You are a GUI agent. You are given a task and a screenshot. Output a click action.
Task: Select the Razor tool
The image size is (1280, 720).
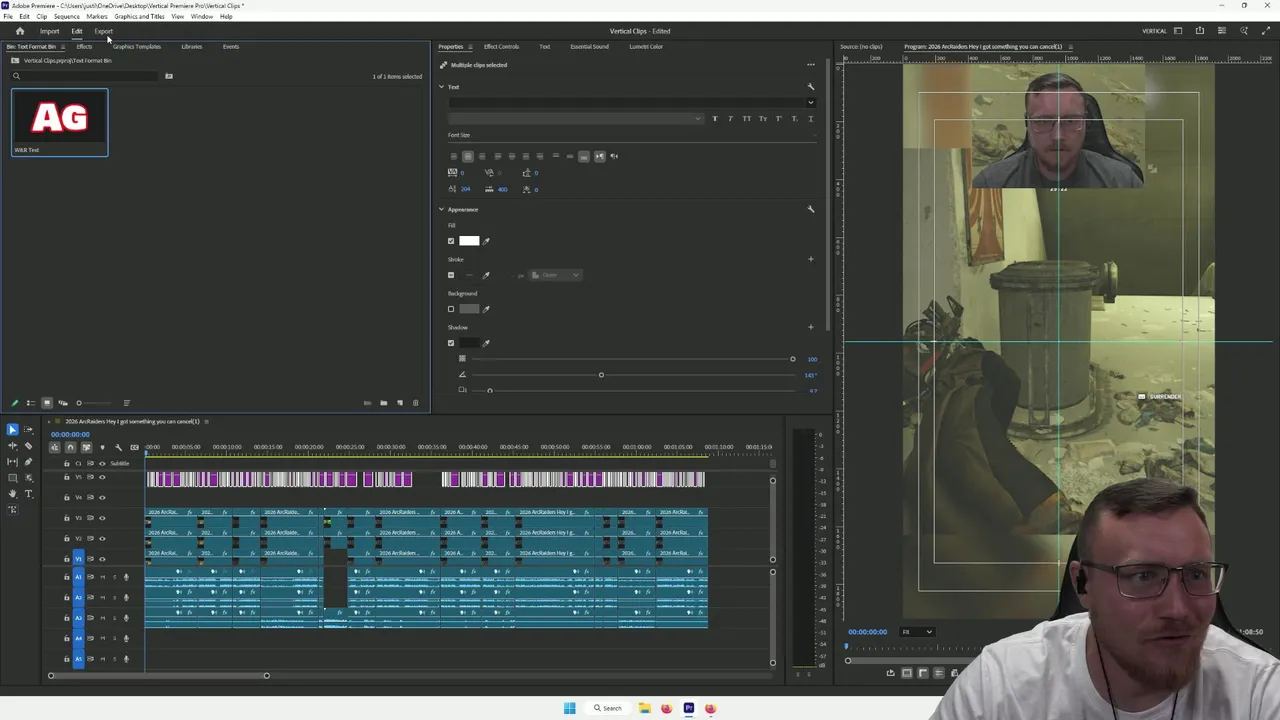[x=28, y=446]
